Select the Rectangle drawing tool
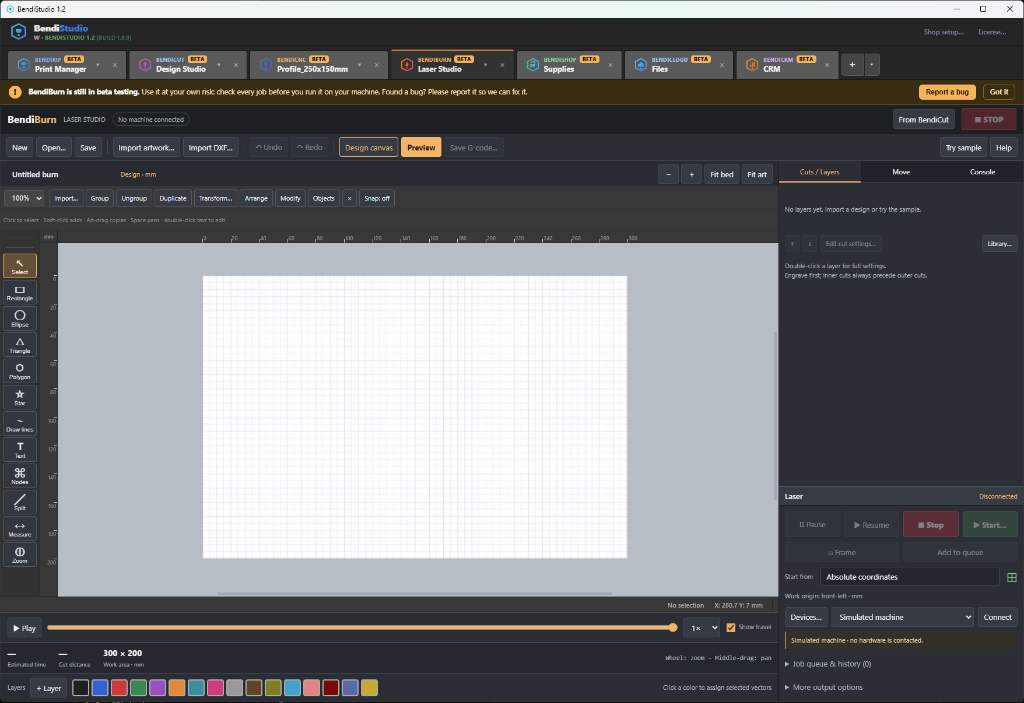The image size is (1024, 703). [x=20, y=292]
